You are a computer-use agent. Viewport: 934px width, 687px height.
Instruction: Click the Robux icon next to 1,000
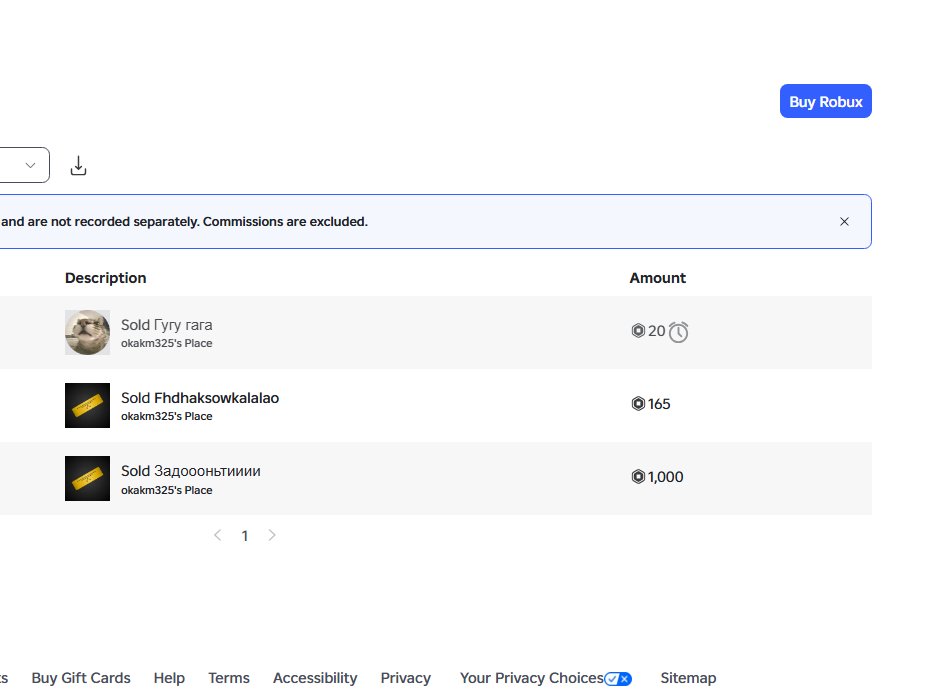(x=638, y=477)
